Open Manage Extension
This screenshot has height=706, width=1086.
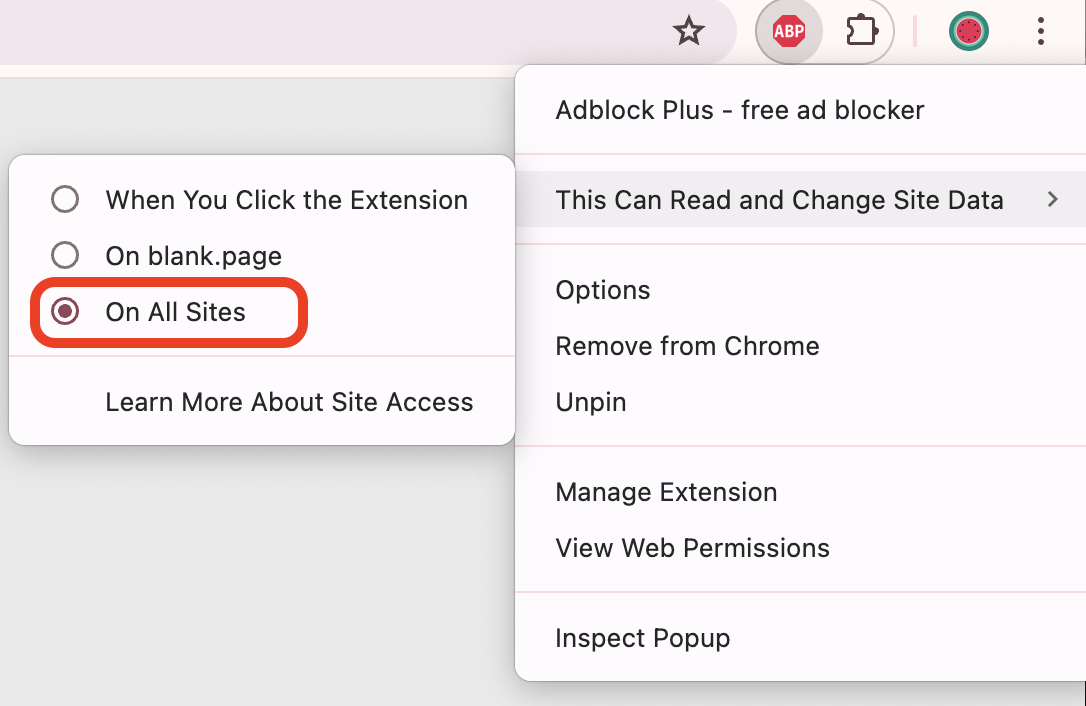pyautogui.click(x=666, y=491)
